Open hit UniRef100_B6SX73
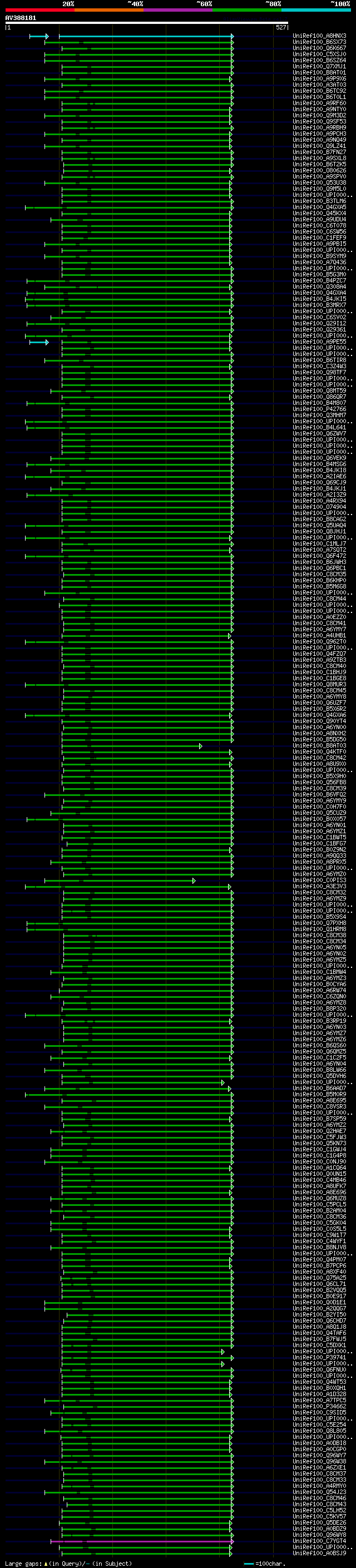356x1568 pixels. point(319,42)
